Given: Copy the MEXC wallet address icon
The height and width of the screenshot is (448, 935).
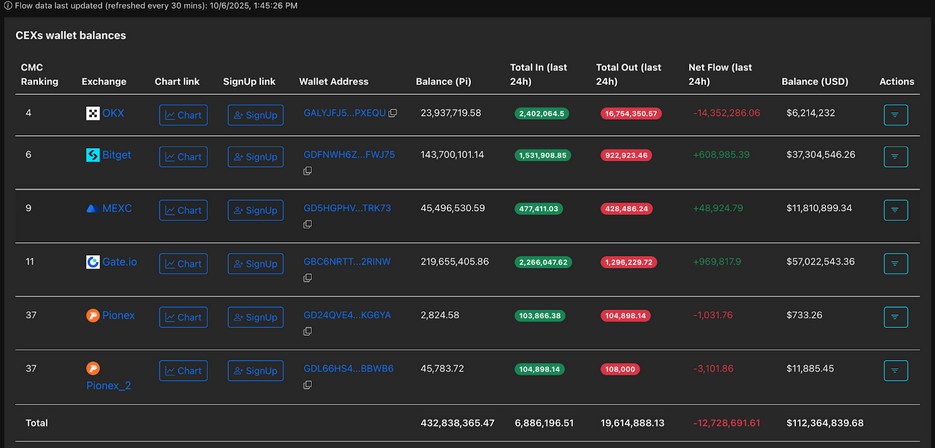Looking at the screenshot, I should tap(307, 225).
